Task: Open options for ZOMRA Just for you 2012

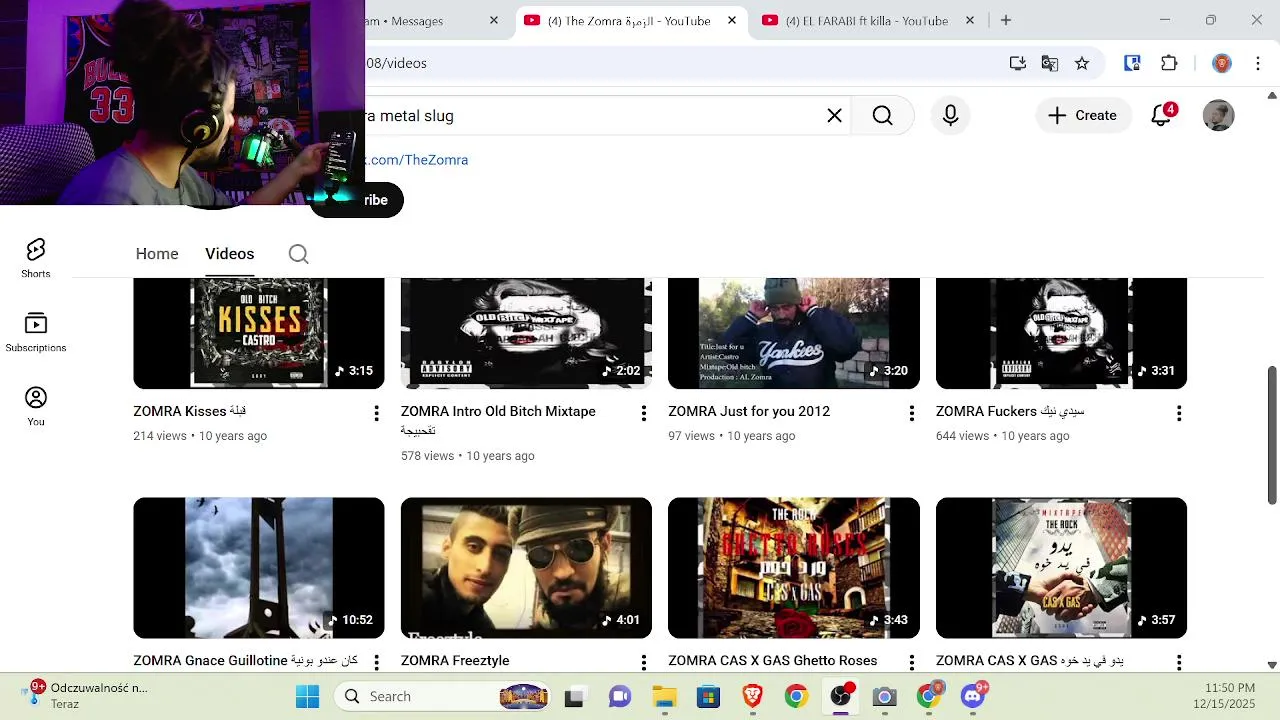Action: 911,413
